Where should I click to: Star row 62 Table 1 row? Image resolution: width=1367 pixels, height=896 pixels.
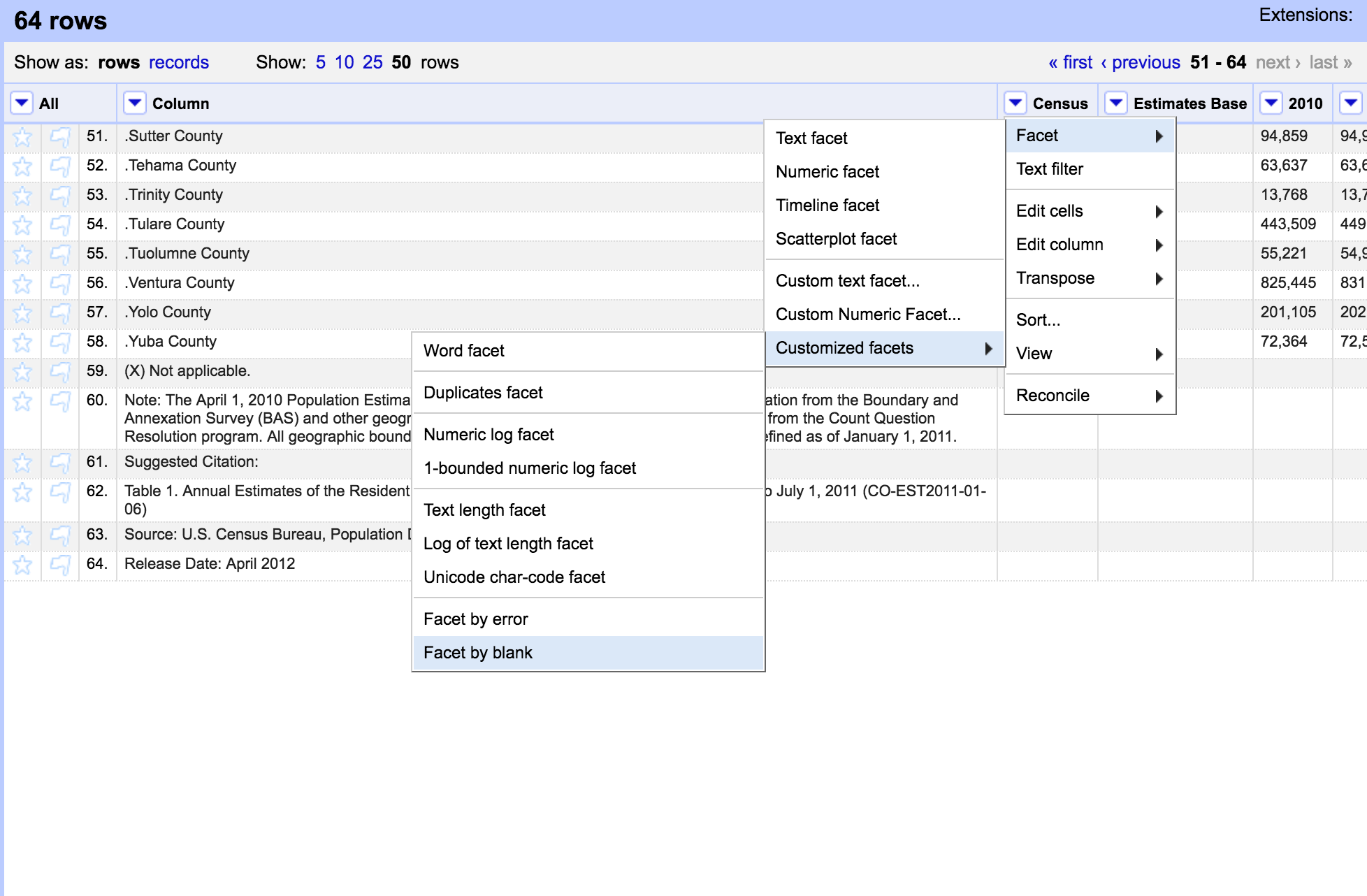pos(22,492)
